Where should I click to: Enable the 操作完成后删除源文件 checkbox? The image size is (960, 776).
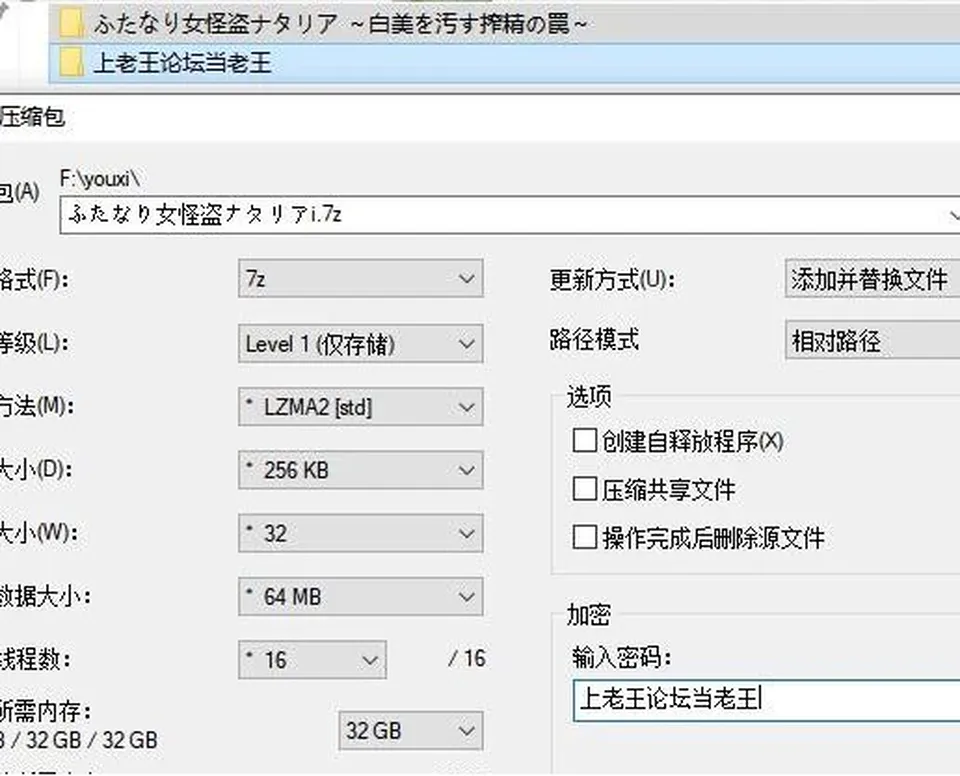(584, 537)
